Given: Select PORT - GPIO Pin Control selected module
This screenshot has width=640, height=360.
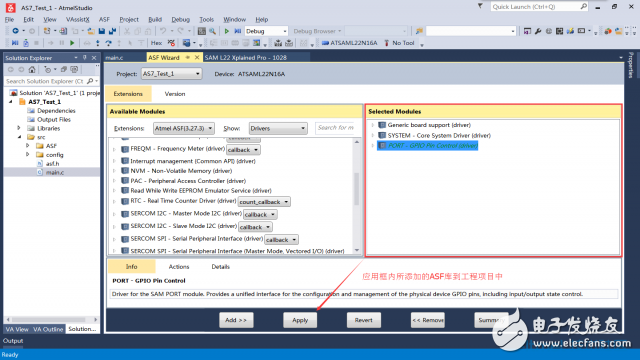Looking at the screenshot, I should (428, 146).
